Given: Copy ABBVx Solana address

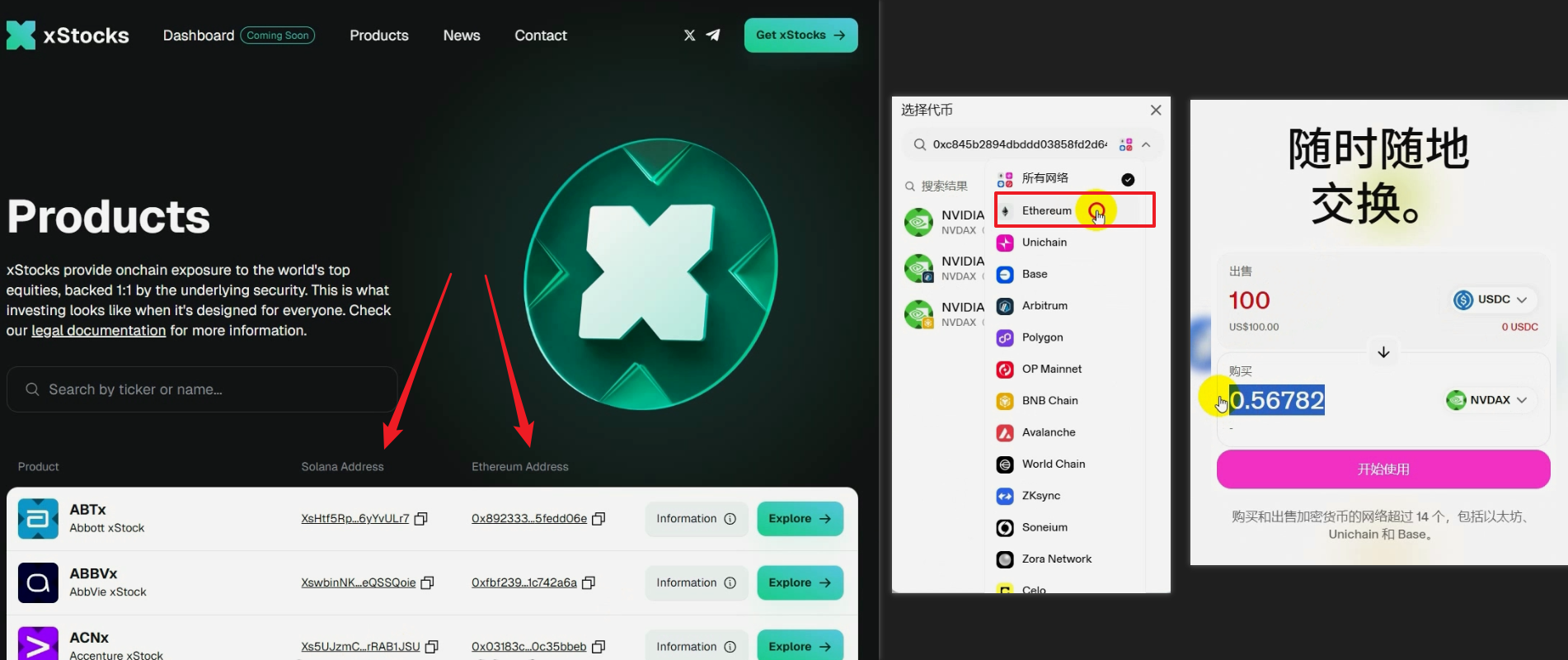Looking at the screenshot, I should (x=428, y=583).
